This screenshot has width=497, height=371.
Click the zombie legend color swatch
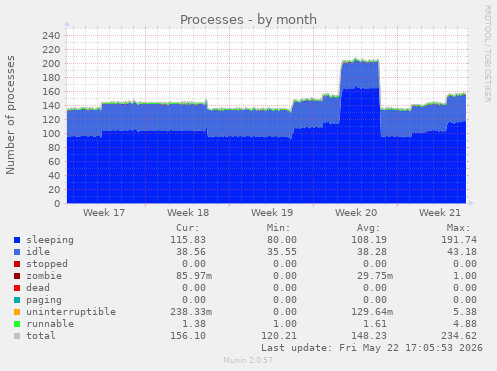tap(17, 276)
